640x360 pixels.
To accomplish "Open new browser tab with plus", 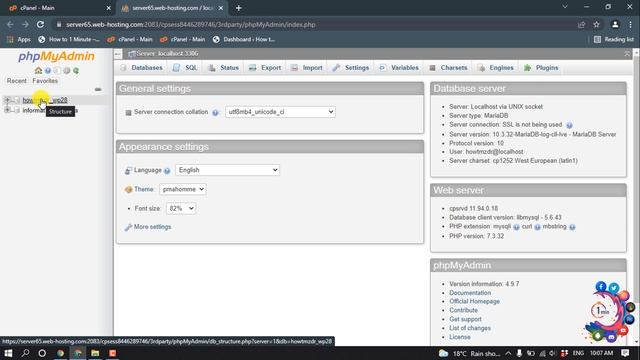I will point(239,8).
